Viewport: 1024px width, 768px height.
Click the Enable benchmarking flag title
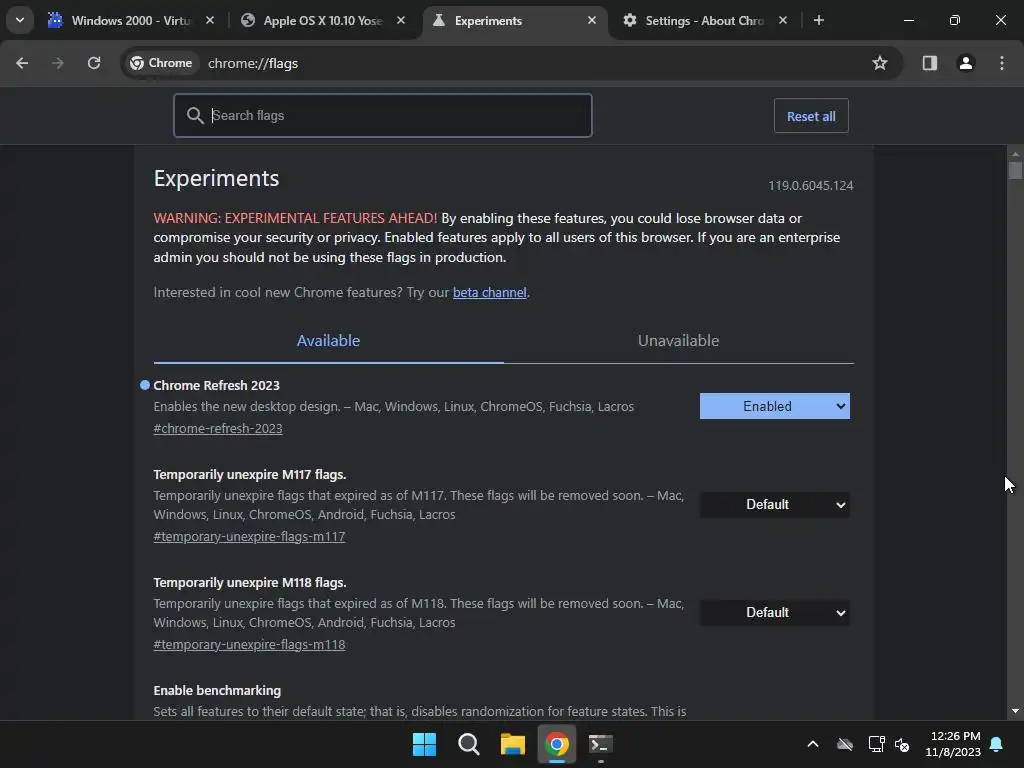217,690
